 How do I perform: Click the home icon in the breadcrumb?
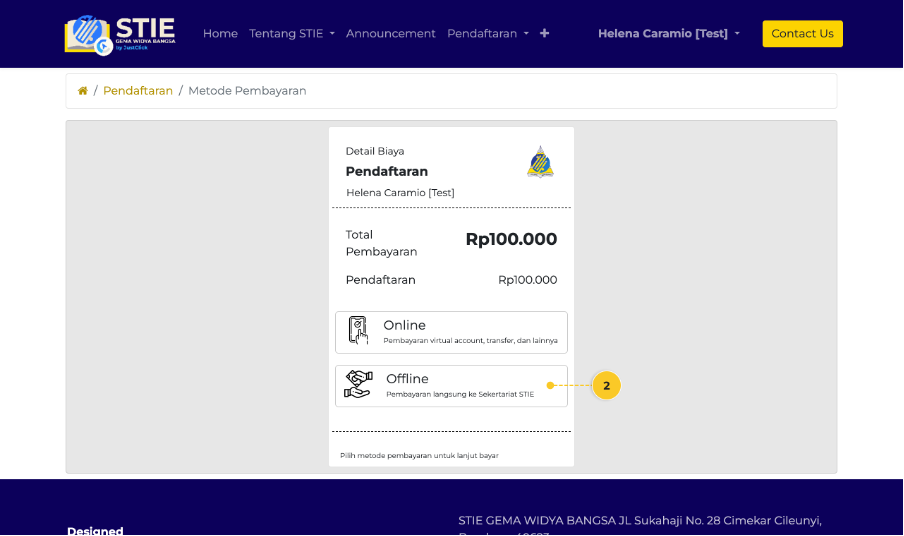pos(83,91)
